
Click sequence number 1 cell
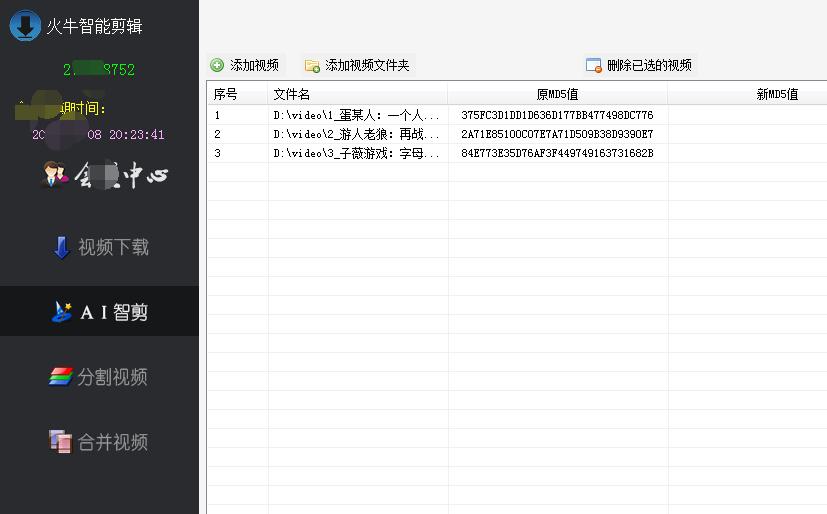pyautogui.click(x=217, y=115)
